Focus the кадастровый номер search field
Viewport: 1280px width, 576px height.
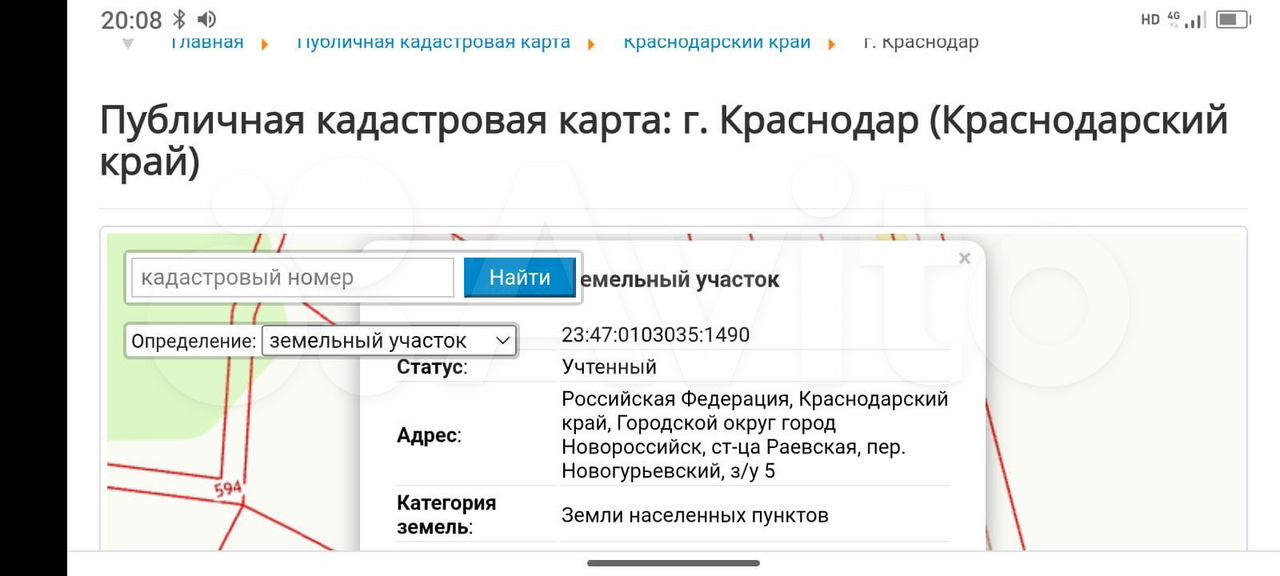coord(293,278)
